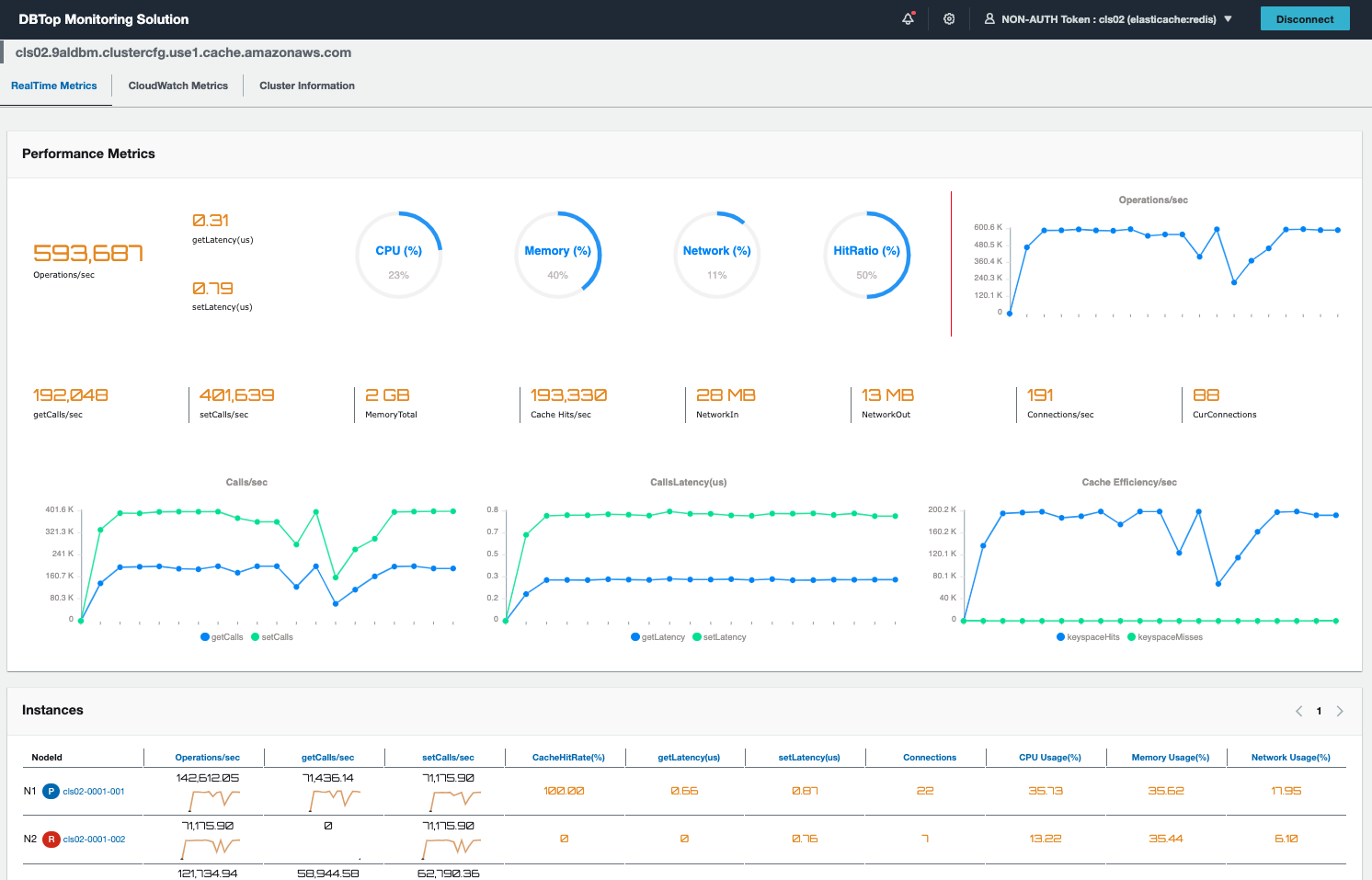Open the notifications bell icon

[x=909, y=18]
